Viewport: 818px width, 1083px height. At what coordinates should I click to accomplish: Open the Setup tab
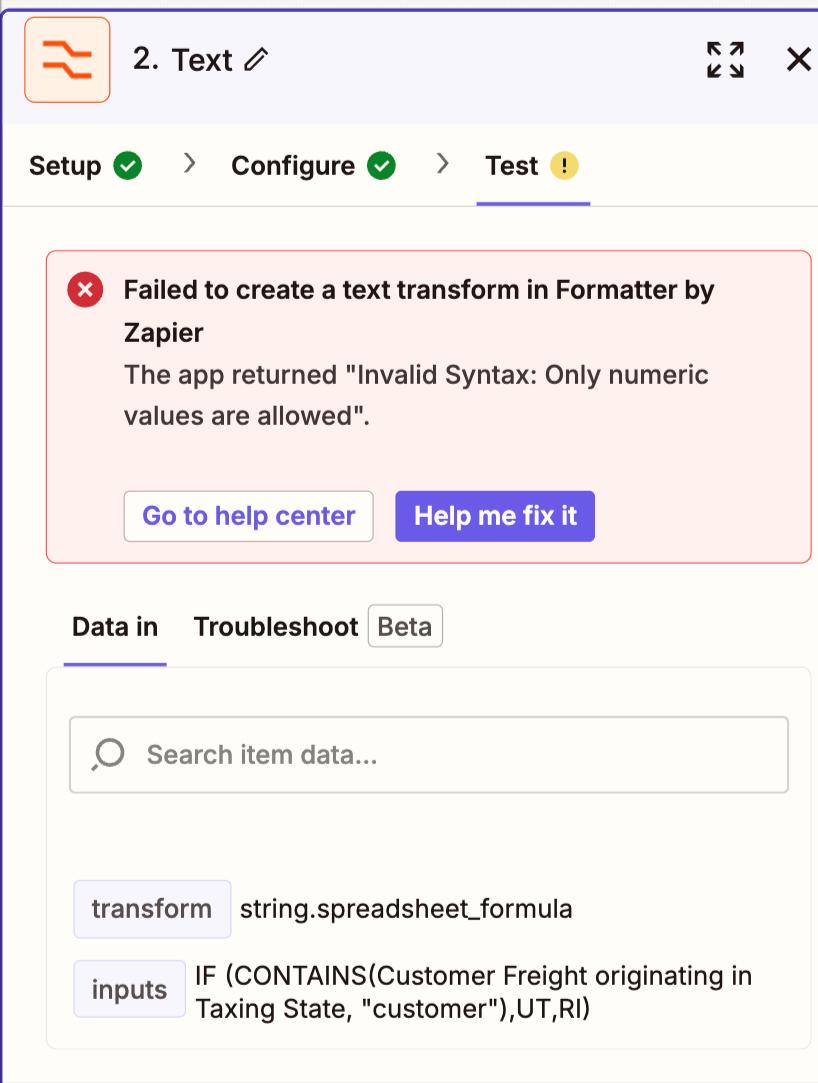86,166
